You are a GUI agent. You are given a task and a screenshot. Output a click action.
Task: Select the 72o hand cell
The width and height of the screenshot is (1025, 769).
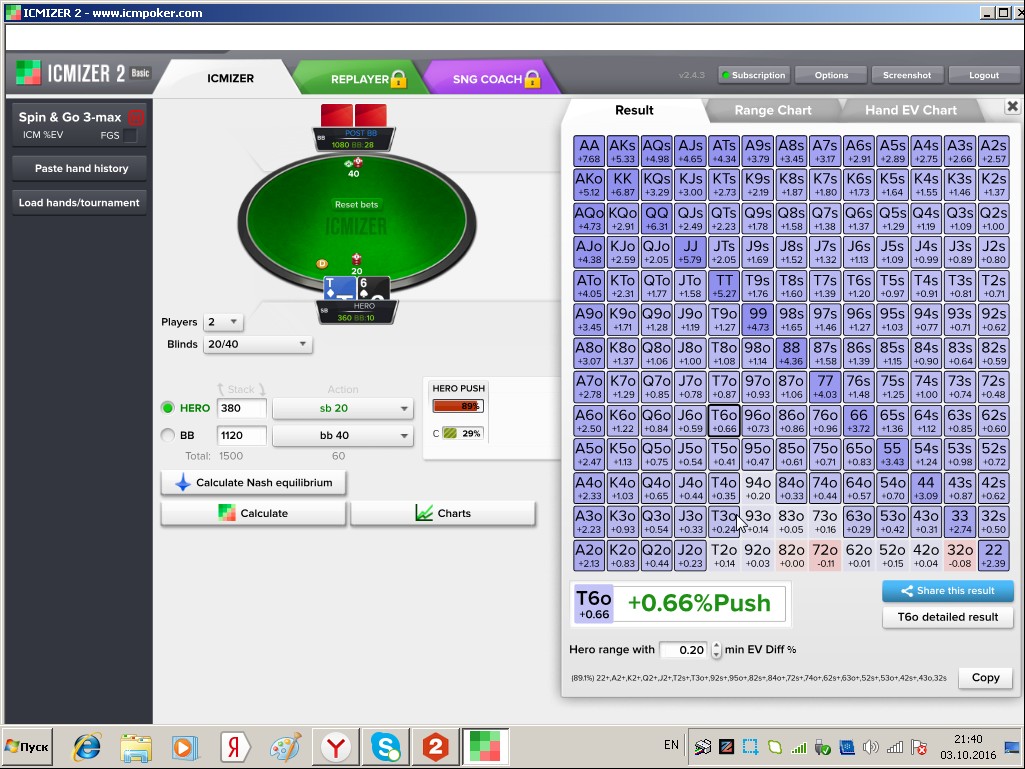825,555
